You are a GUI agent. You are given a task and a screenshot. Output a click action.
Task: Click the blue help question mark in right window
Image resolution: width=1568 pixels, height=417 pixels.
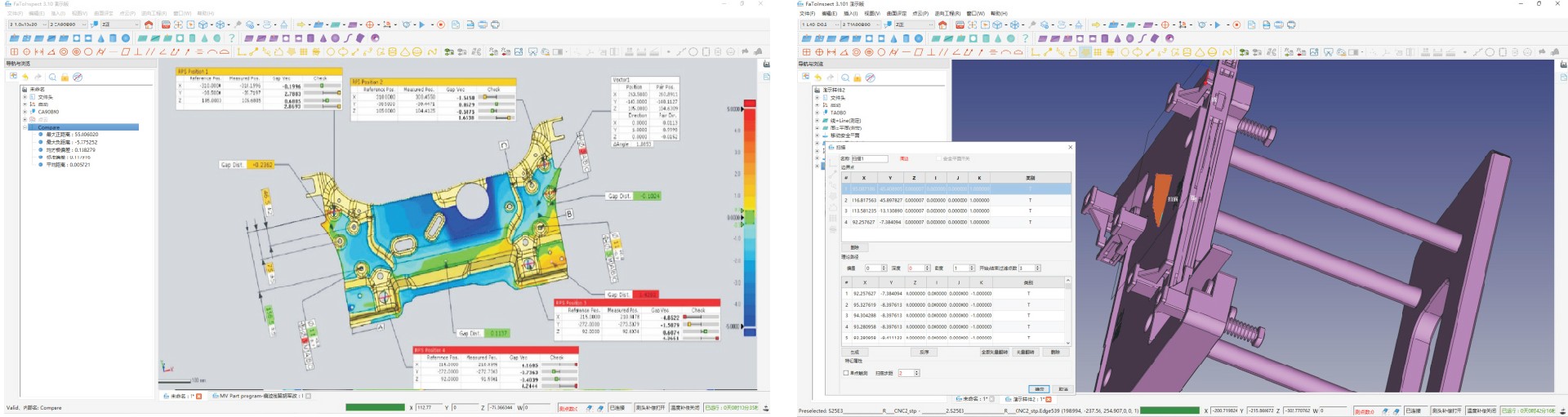pos(1025,38)
